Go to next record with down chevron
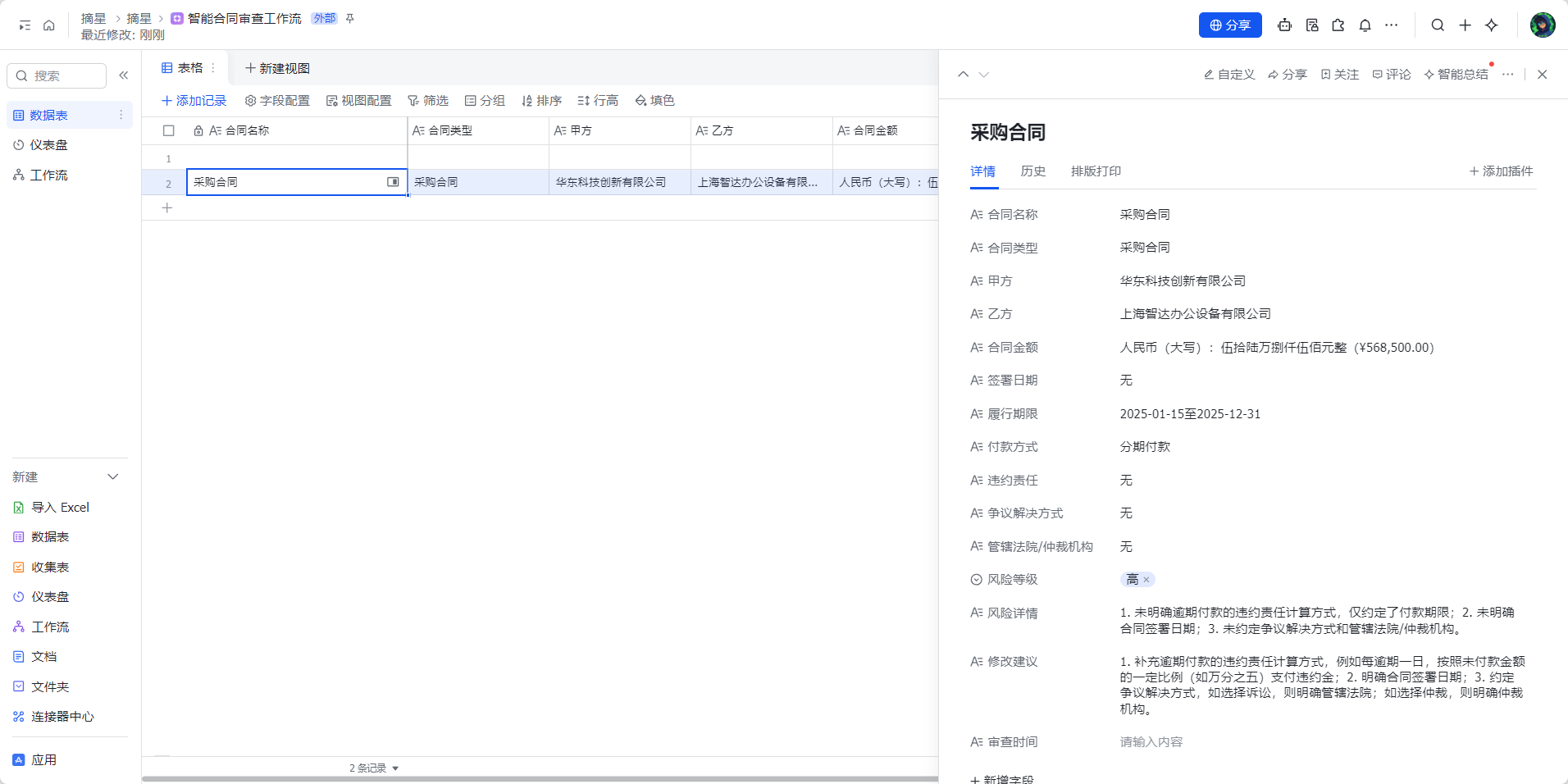1568x784 pixels. tap(984, 74)
